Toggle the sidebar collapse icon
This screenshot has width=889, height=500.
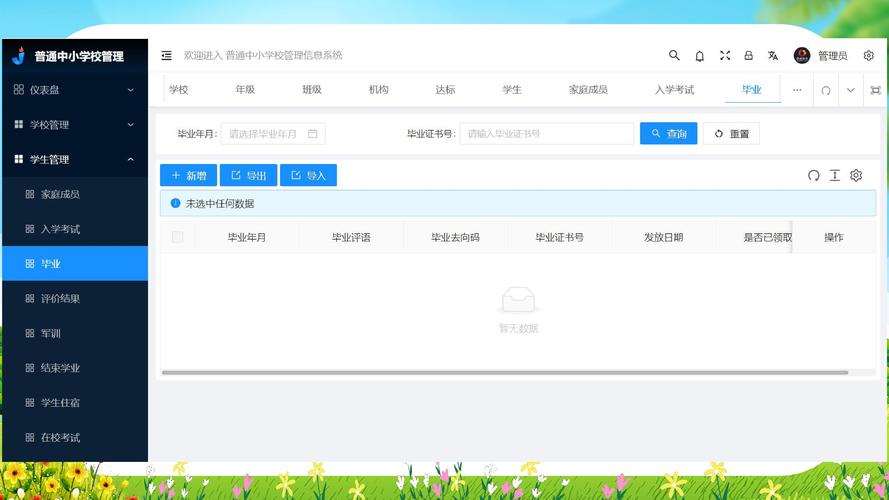(166, 56)
